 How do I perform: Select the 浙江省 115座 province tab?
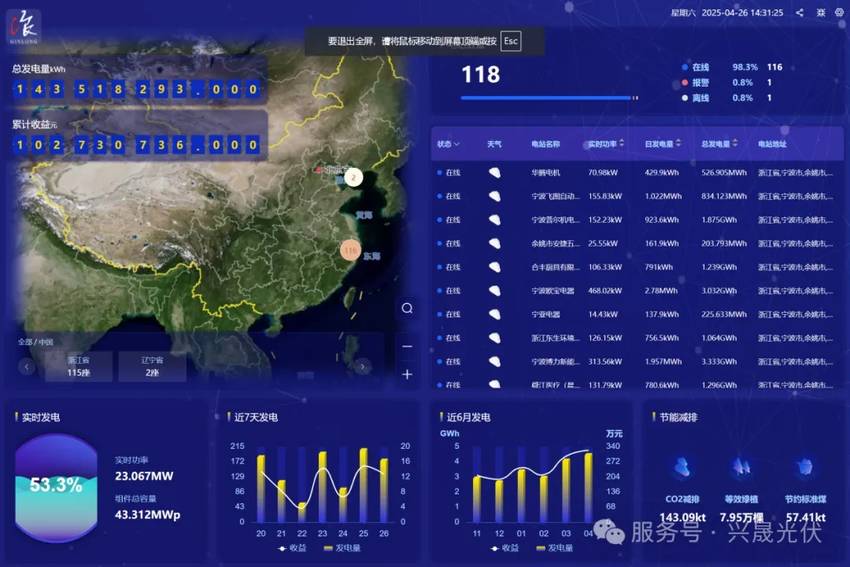[78, 366]
